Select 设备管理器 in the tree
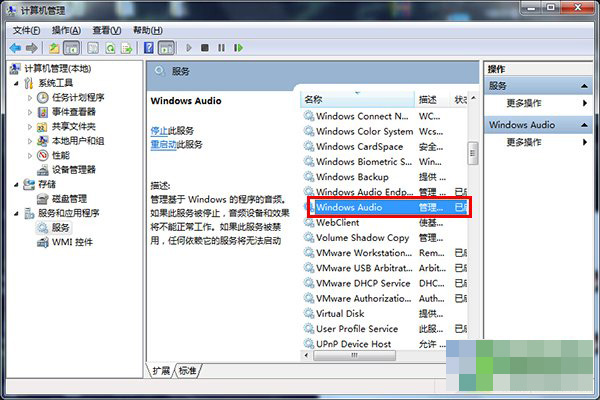Image resolution: width=600 pixels, height=400 pixels. [x=73, y=170]
